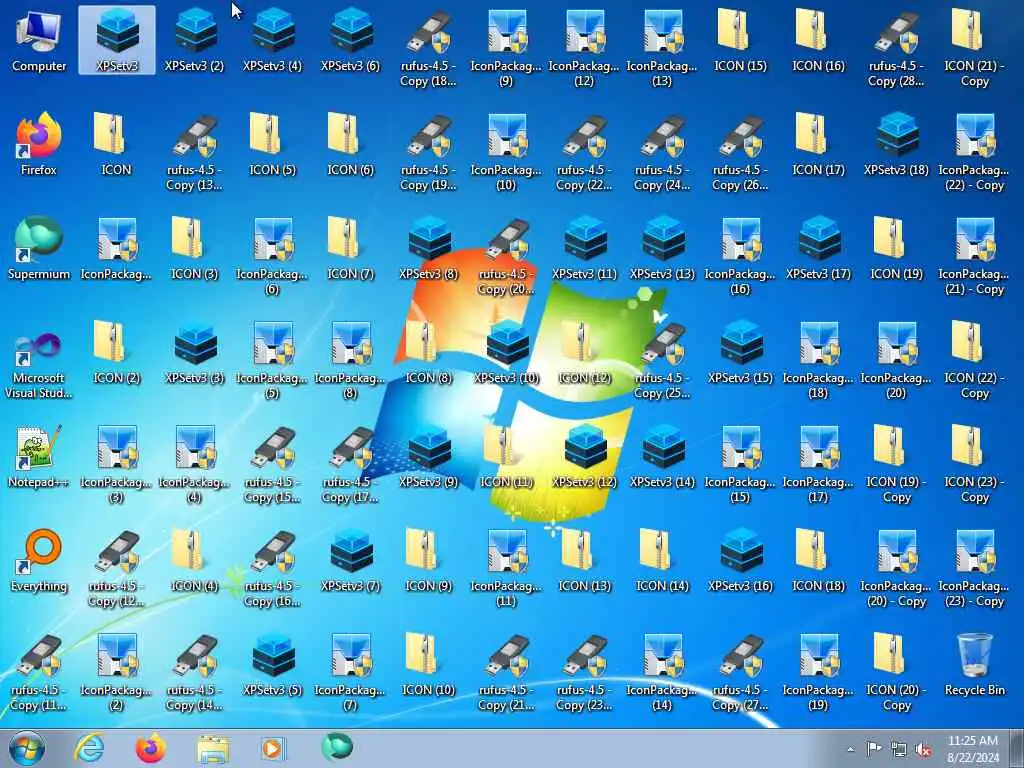The image size is (1024, 768).
Task: Select the ICON (19) zip folder
Action: (896, 248)
